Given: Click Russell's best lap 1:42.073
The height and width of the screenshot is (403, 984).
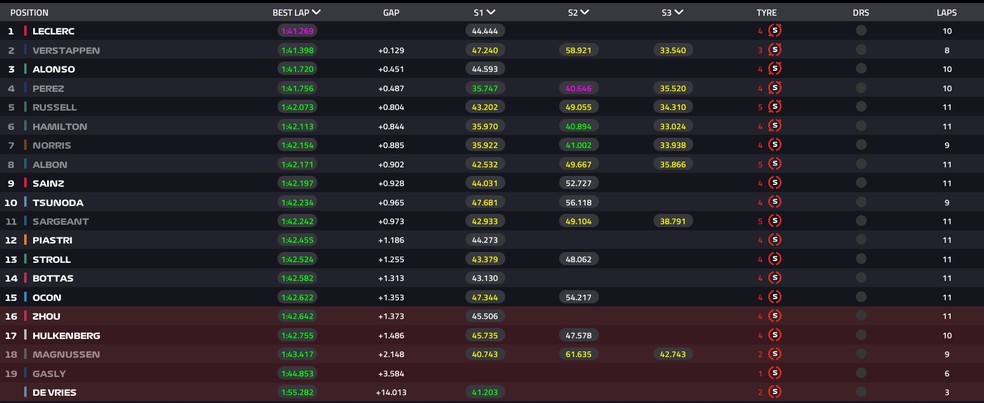Looking at the screenshot, I should point(297,107).
